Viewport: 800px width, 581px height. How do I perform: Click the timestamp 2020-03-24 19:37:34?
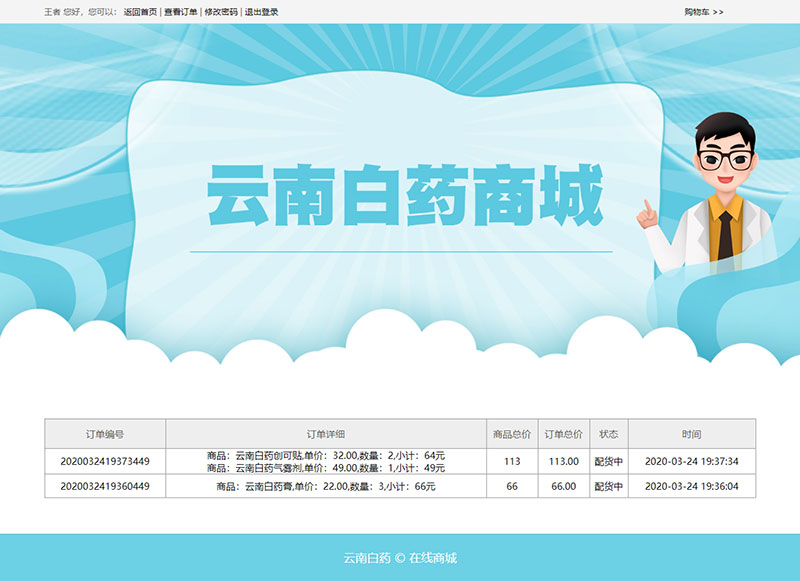point(691,461)
